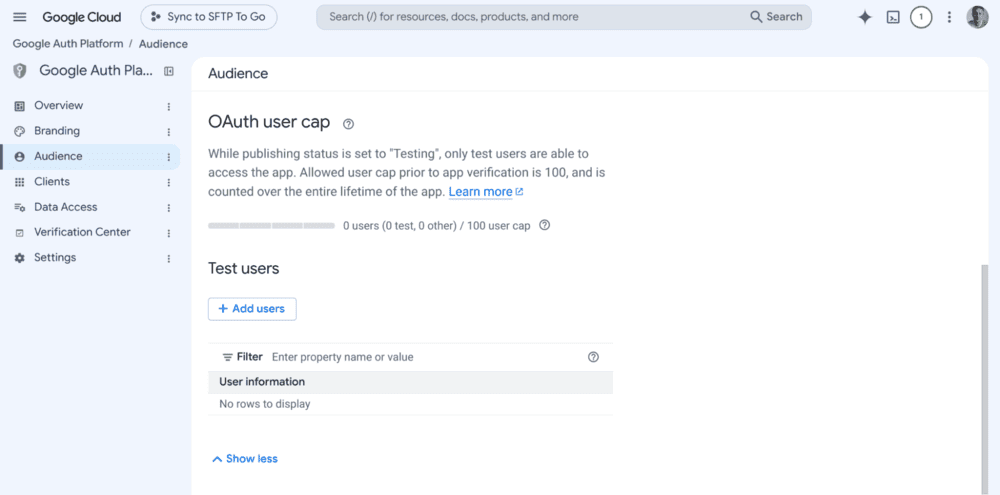Open more options for Clients
Viewport: 1000px width, 495px height.
(169, 182)
